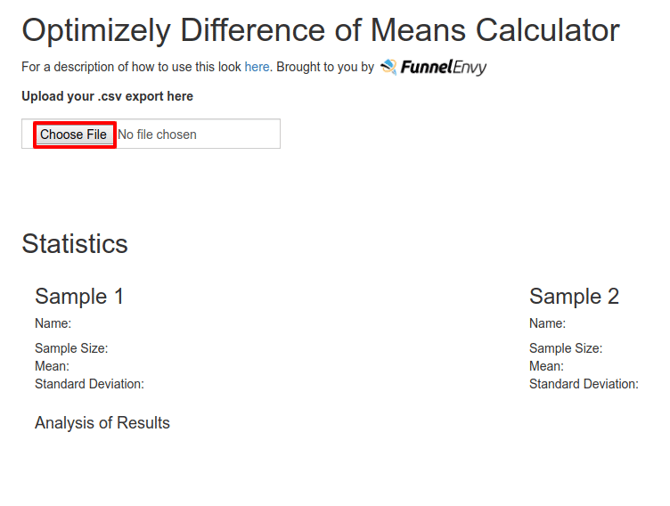Open the 'here' description link
Viewport: 670px width, 506px height.
coord(257,67)
